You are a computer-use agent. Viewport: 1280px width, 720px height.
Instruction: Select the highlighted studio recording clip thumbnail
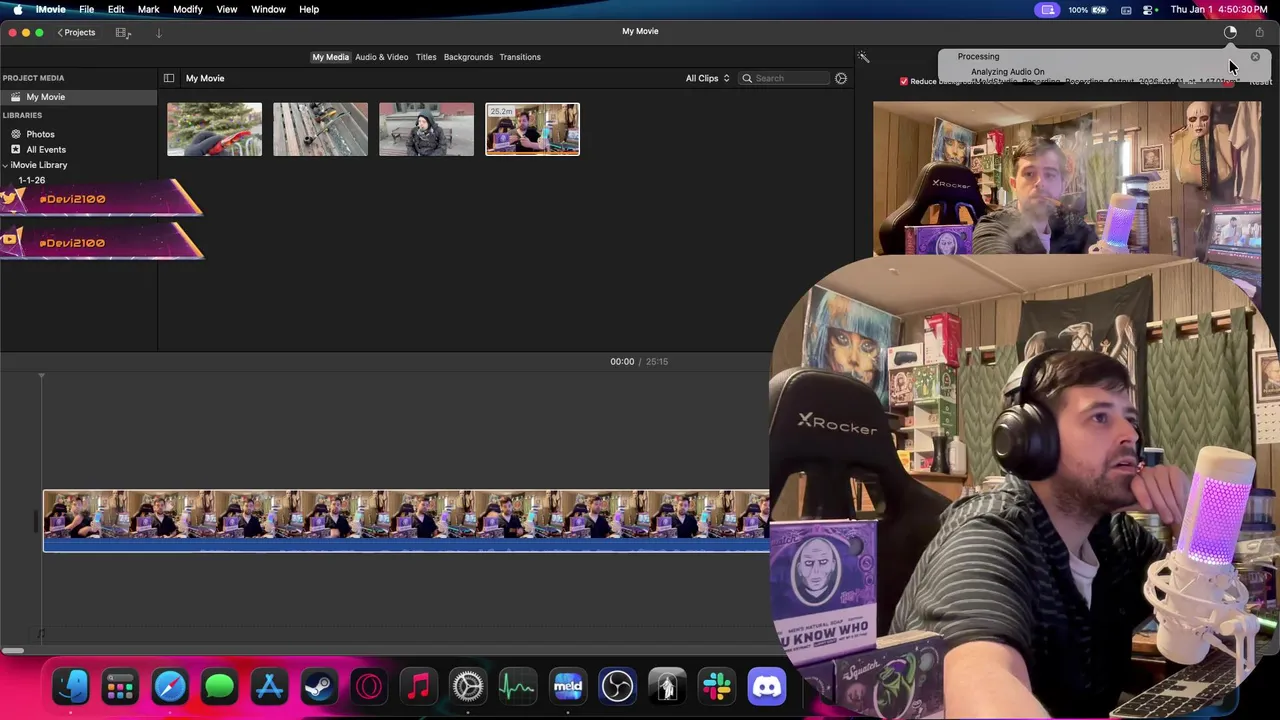[532, 129]
